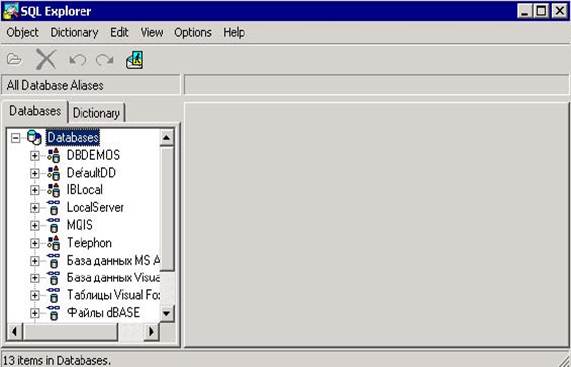Click the tree scroll down arrow
The height and width of the screenshot is (367, 571).
tap(167, 313)
